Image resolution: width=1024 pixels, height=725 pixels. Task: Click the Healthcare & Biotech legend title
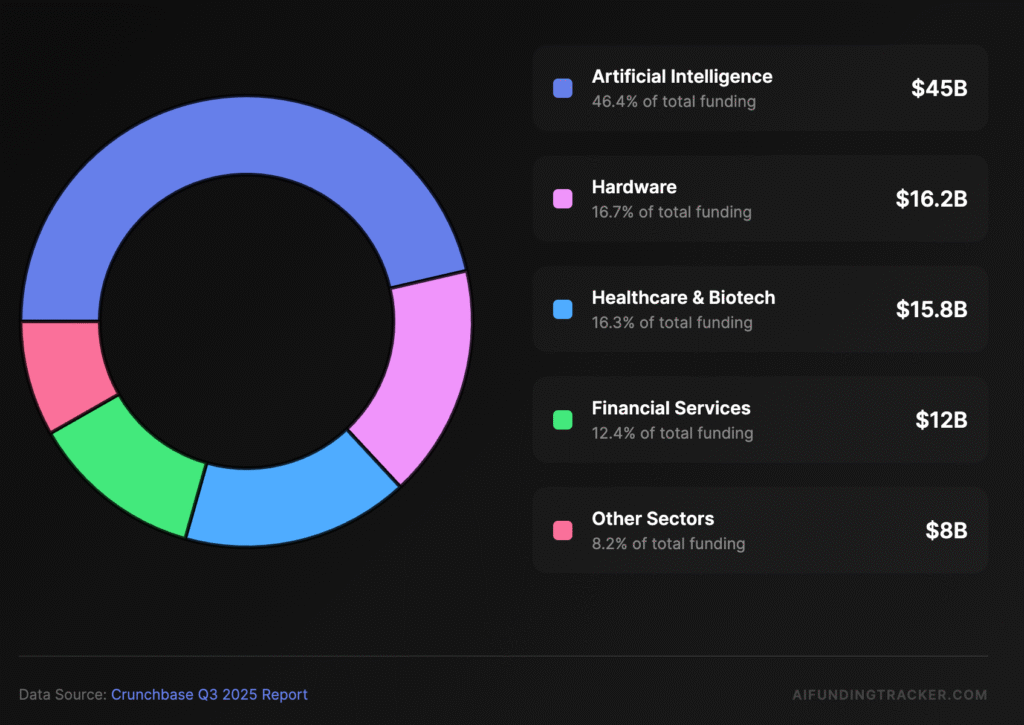click(683, 297)
